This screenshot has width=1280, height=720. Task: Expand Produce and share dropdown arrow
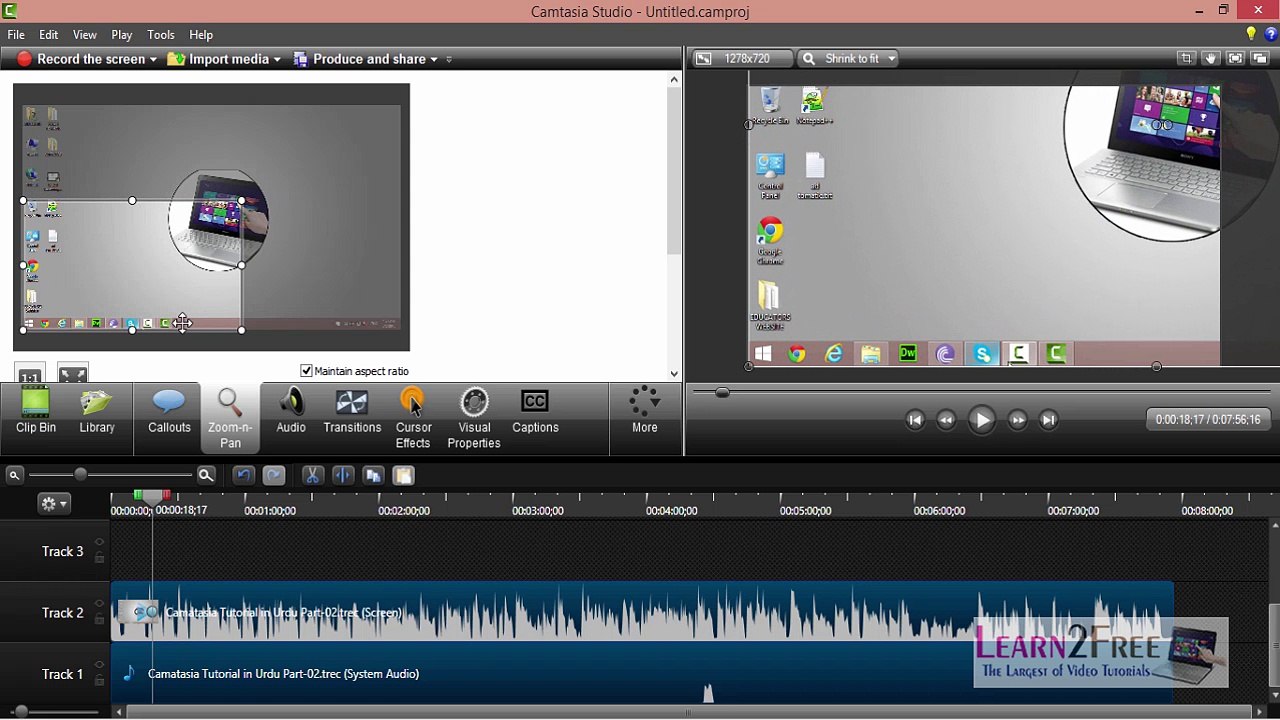434,60
